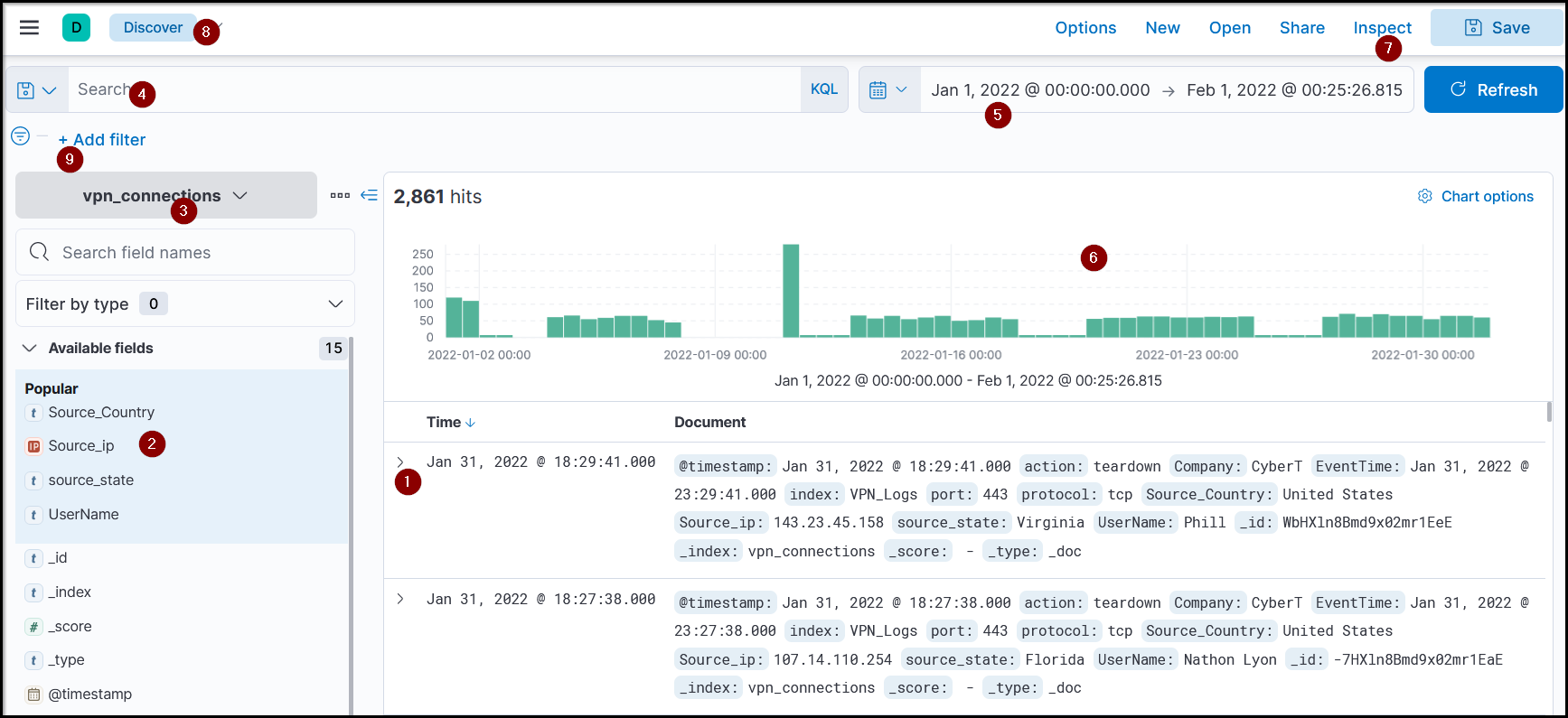The height and width of the screenshot is (718, 1568).
Task: Open index pattern options (three dots)
Action: [x=340, y=195]
